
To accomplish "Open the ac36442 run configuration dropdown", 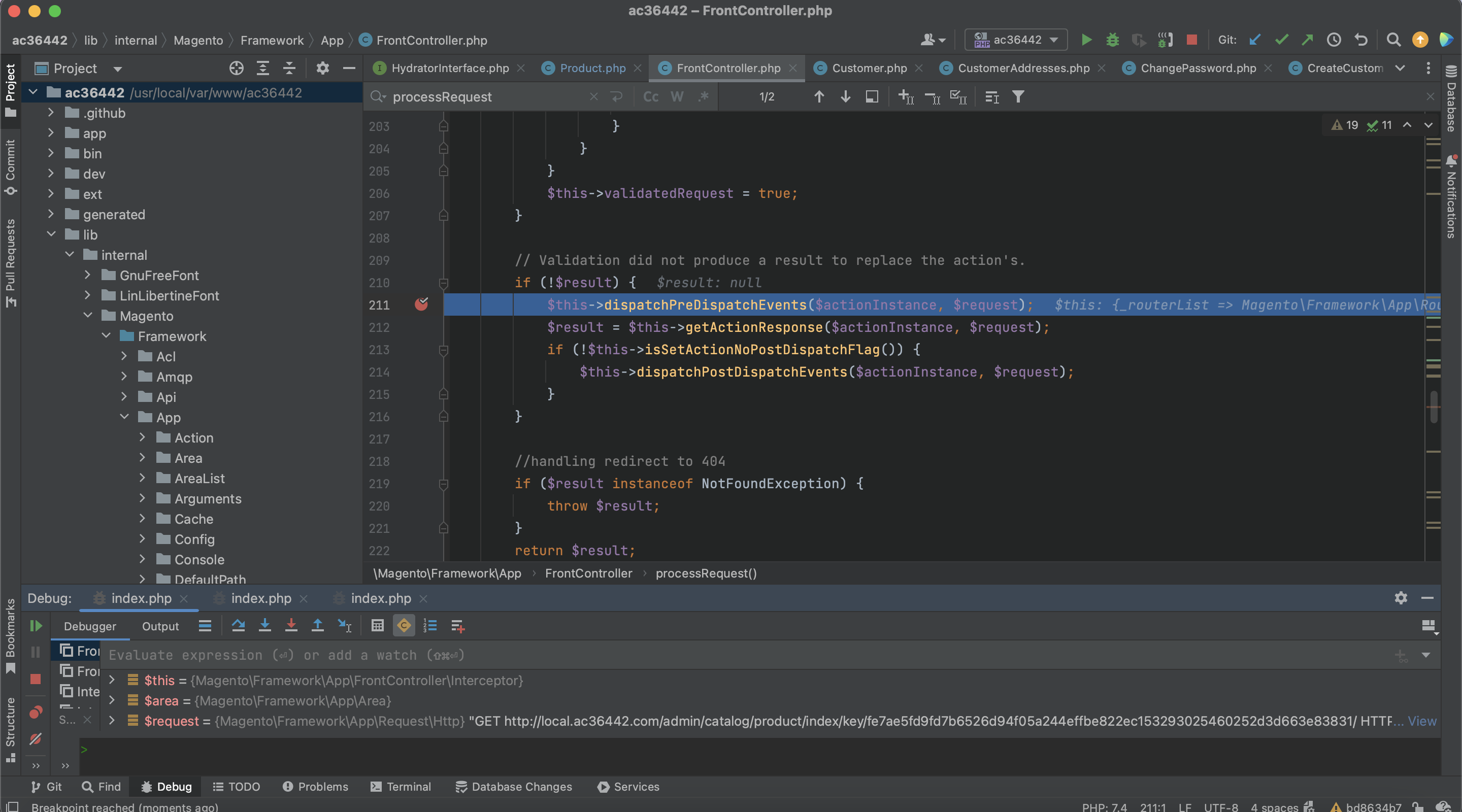I will [1016, 40].
